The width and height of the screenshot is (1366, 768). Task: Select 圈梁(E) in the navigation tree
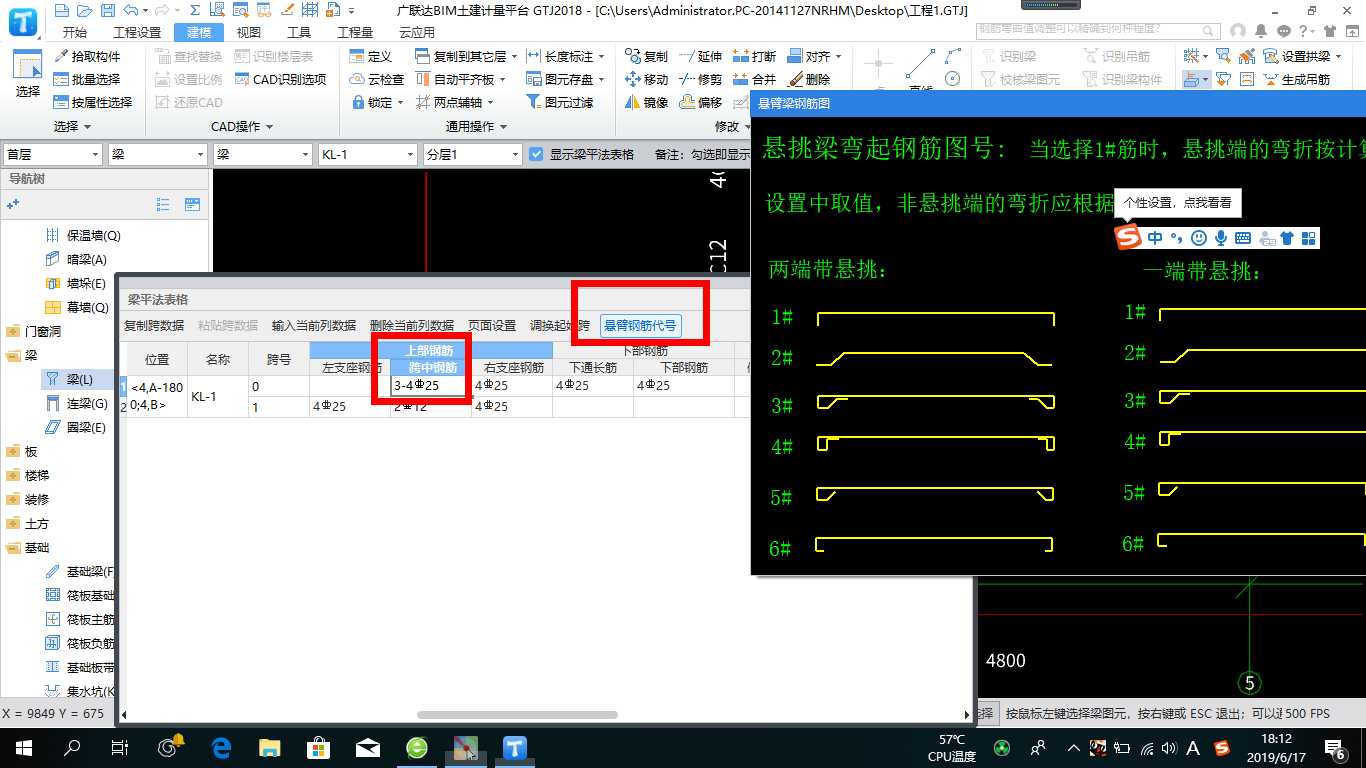point(76,427)
